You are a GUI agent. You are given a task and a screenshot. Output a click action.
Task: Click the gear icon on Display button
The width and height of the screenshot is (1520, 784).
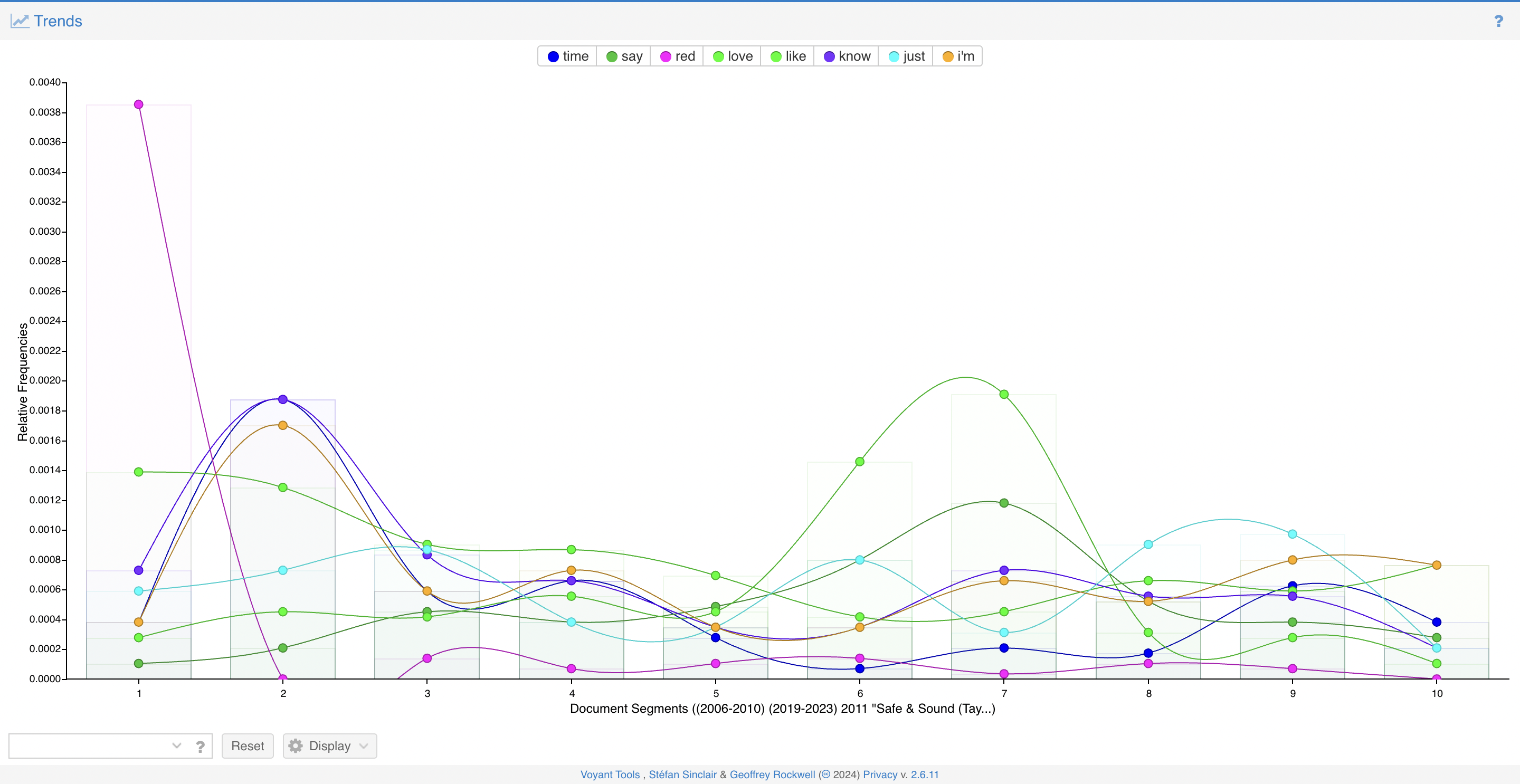296,745
